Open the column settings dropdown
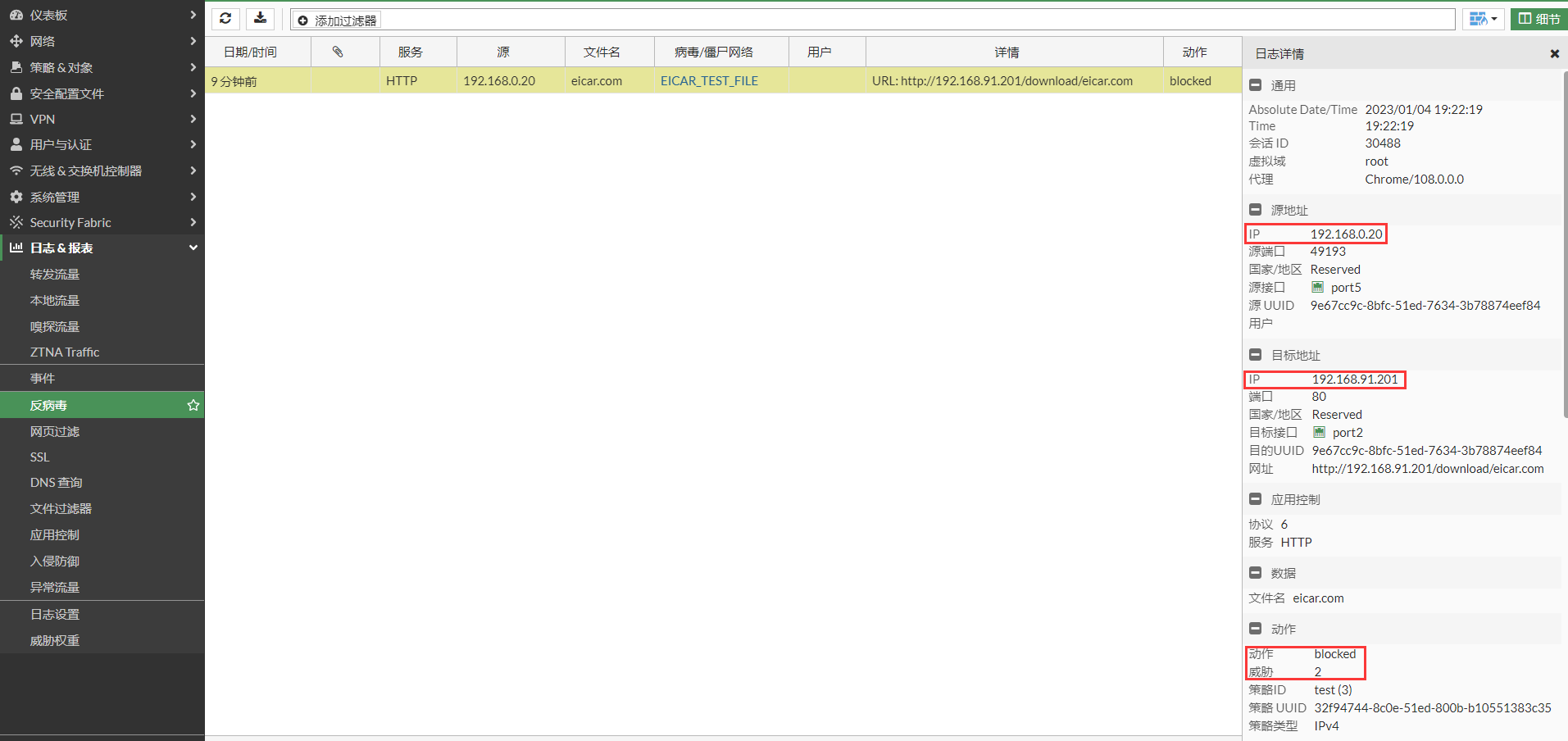Image resolution: width=1568 pixels, height=741 pixels. [1483, 19]
